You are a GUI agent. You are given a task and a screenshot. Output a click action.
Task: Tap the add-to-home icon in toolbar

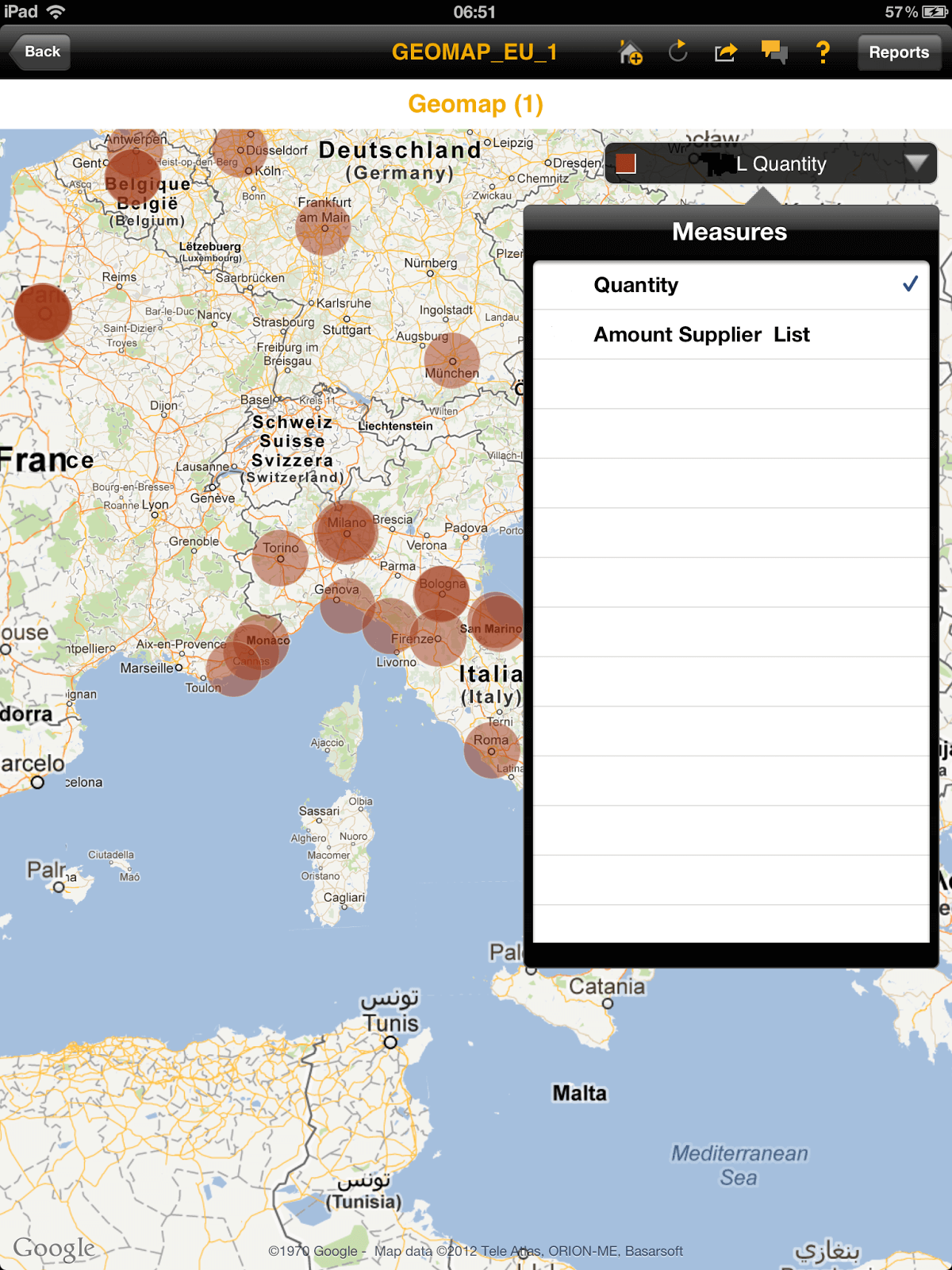coord(630,52)
